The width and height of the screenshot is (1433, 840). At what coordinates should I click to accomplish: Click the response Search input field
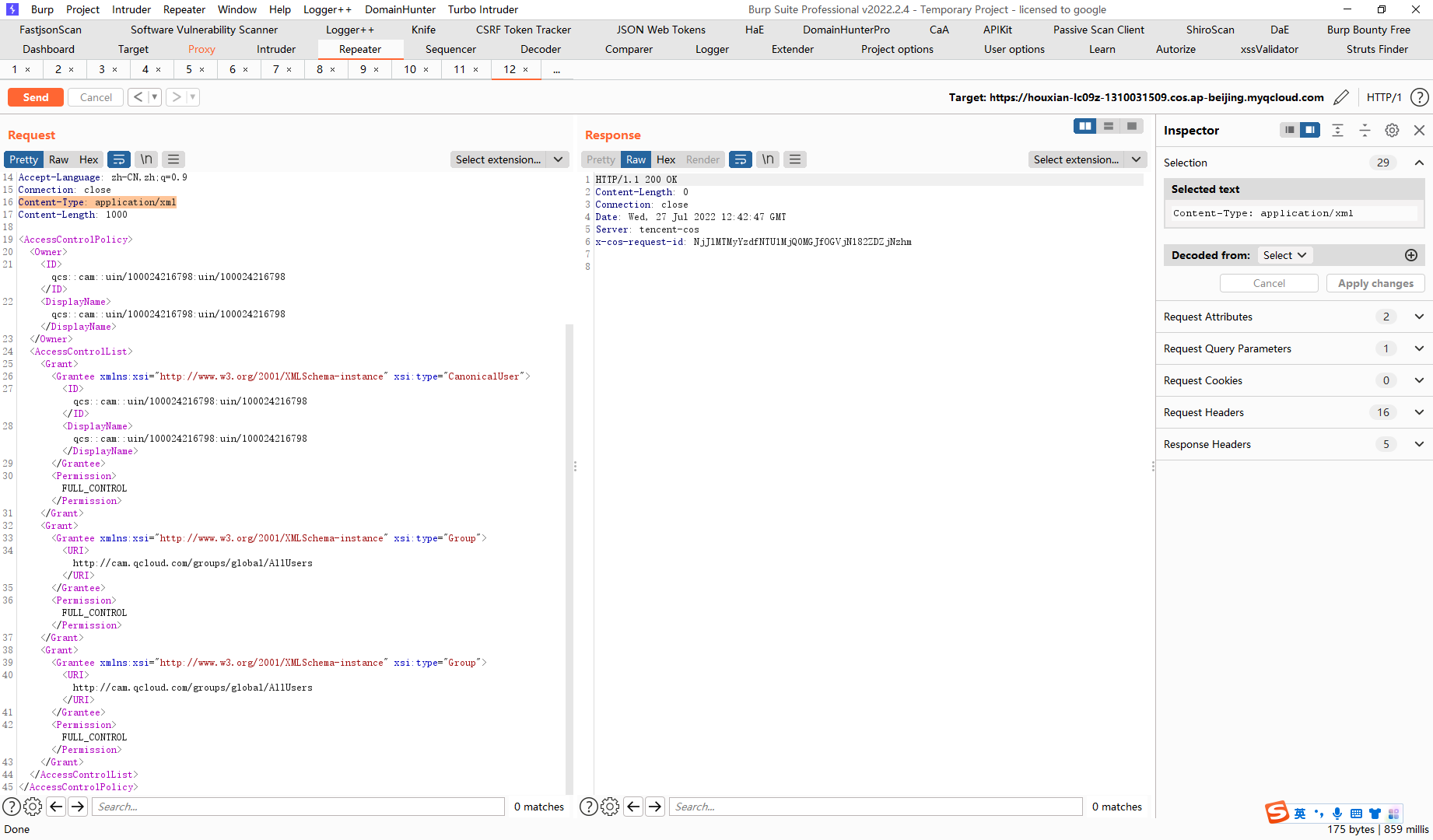[x=875, y=807]
